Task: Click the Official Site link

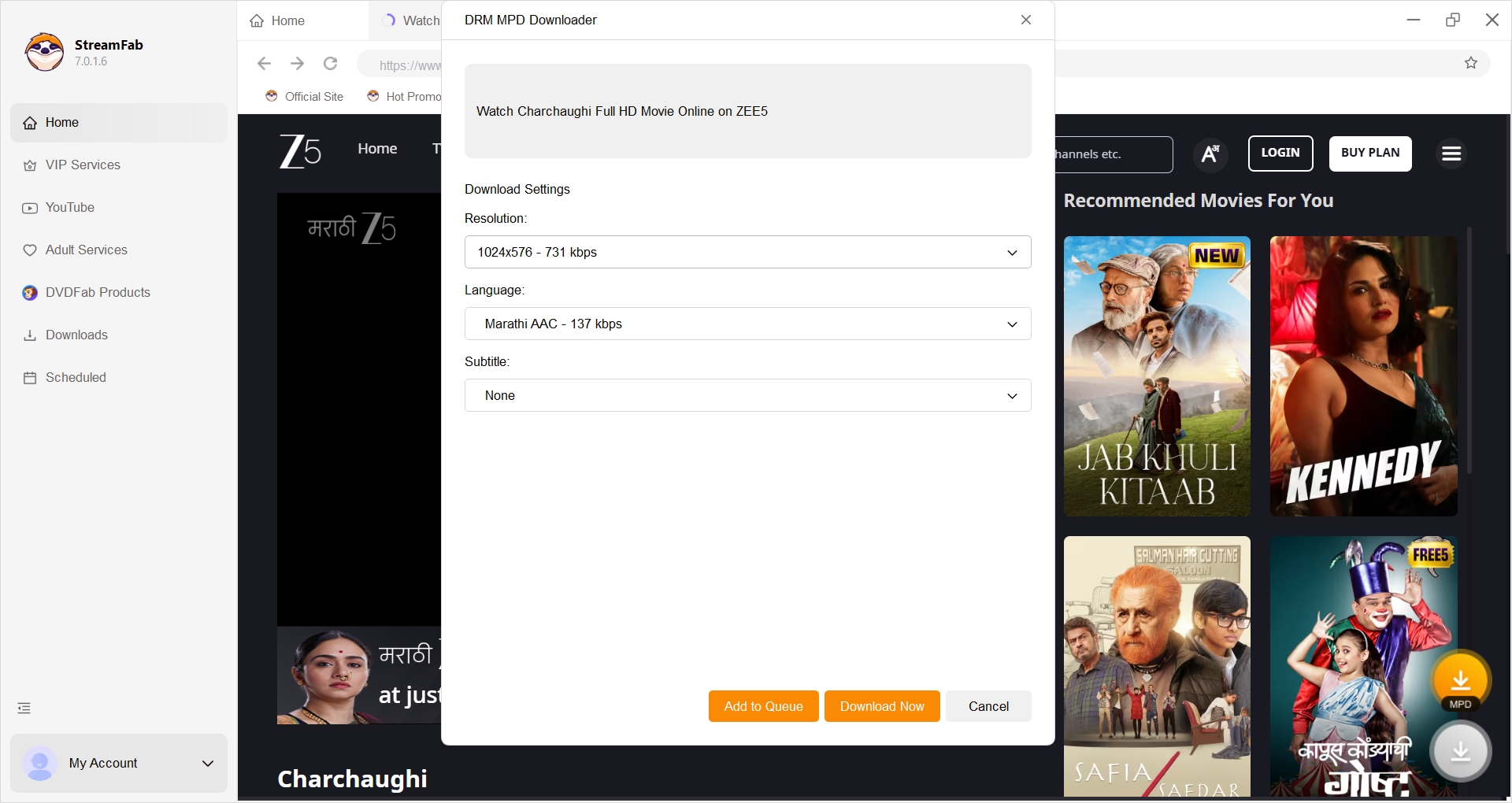Action: coord(305,96)
